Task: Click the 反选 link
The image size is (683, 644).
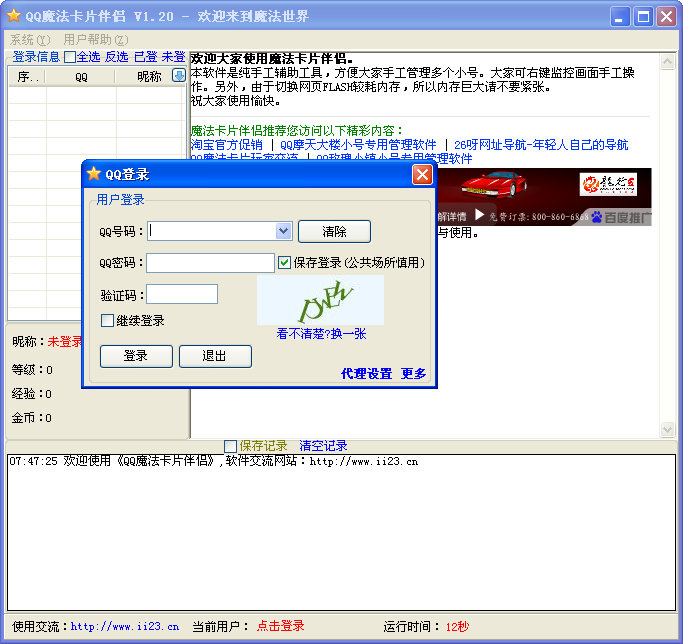Action: (117, 57)
